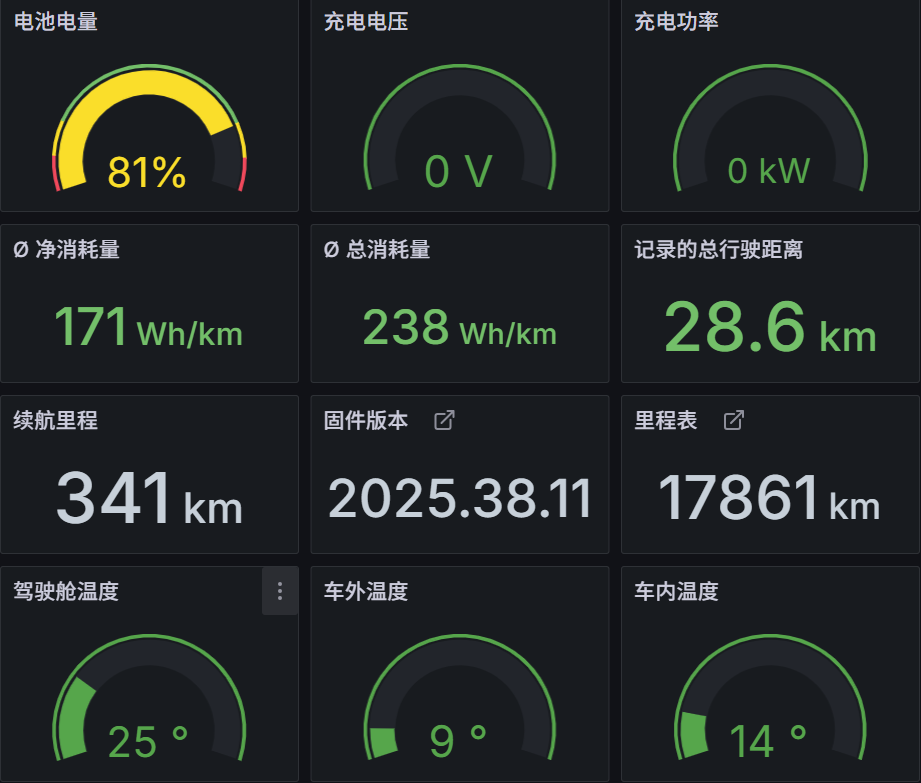Click the 81% battery gauge value
921x783 pixels.
point(147,173)
